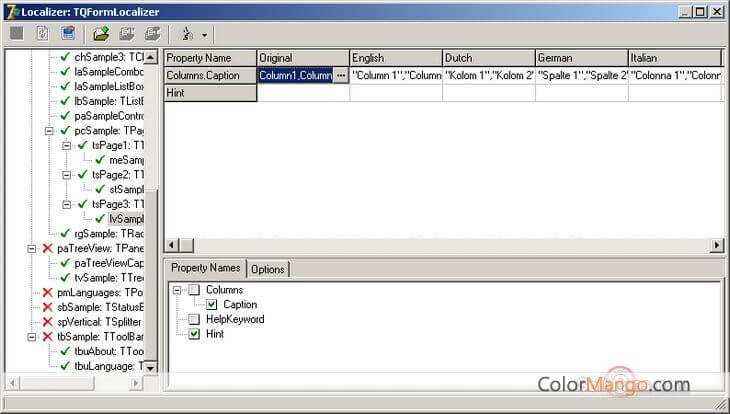Image resolution: width=730 pixels, height=414 pixels.
Task: Uncheck the Caption property checkbox
Action: click(211, 305)
